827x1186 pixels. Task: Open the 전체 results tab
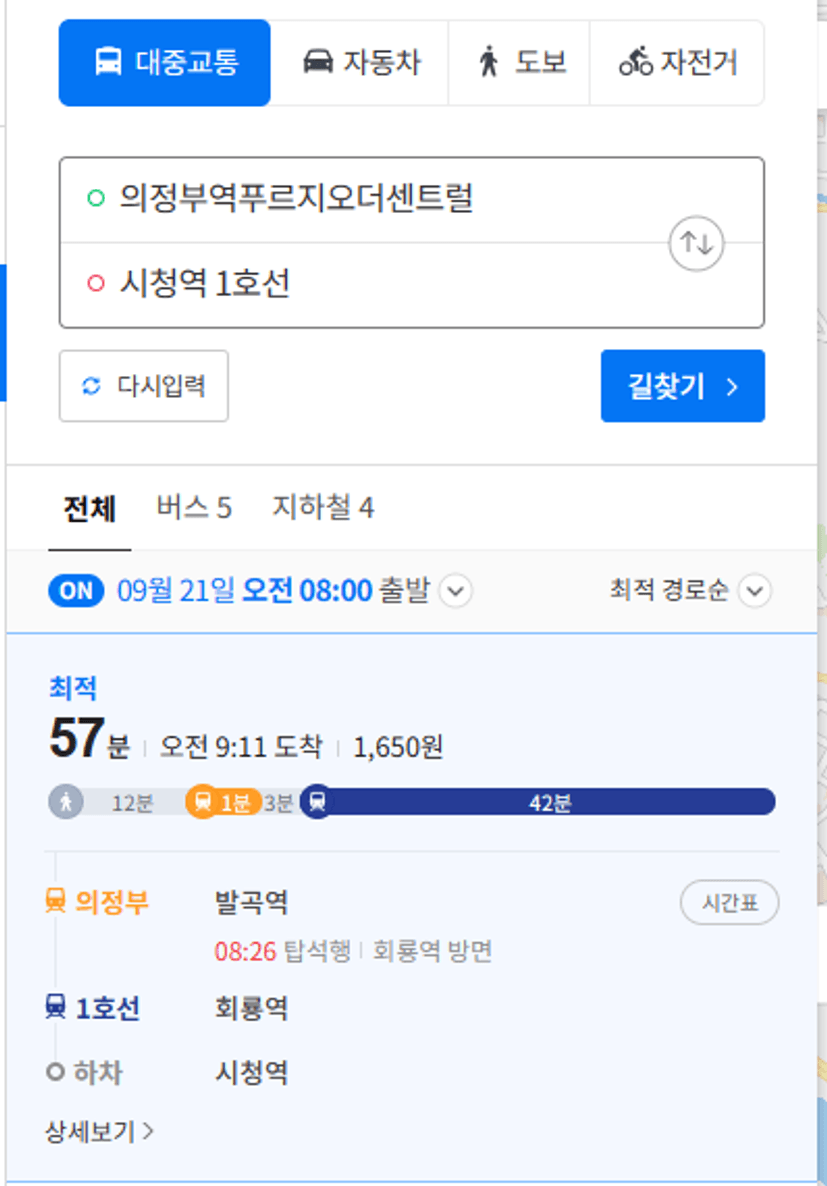[x=89, y=508]
